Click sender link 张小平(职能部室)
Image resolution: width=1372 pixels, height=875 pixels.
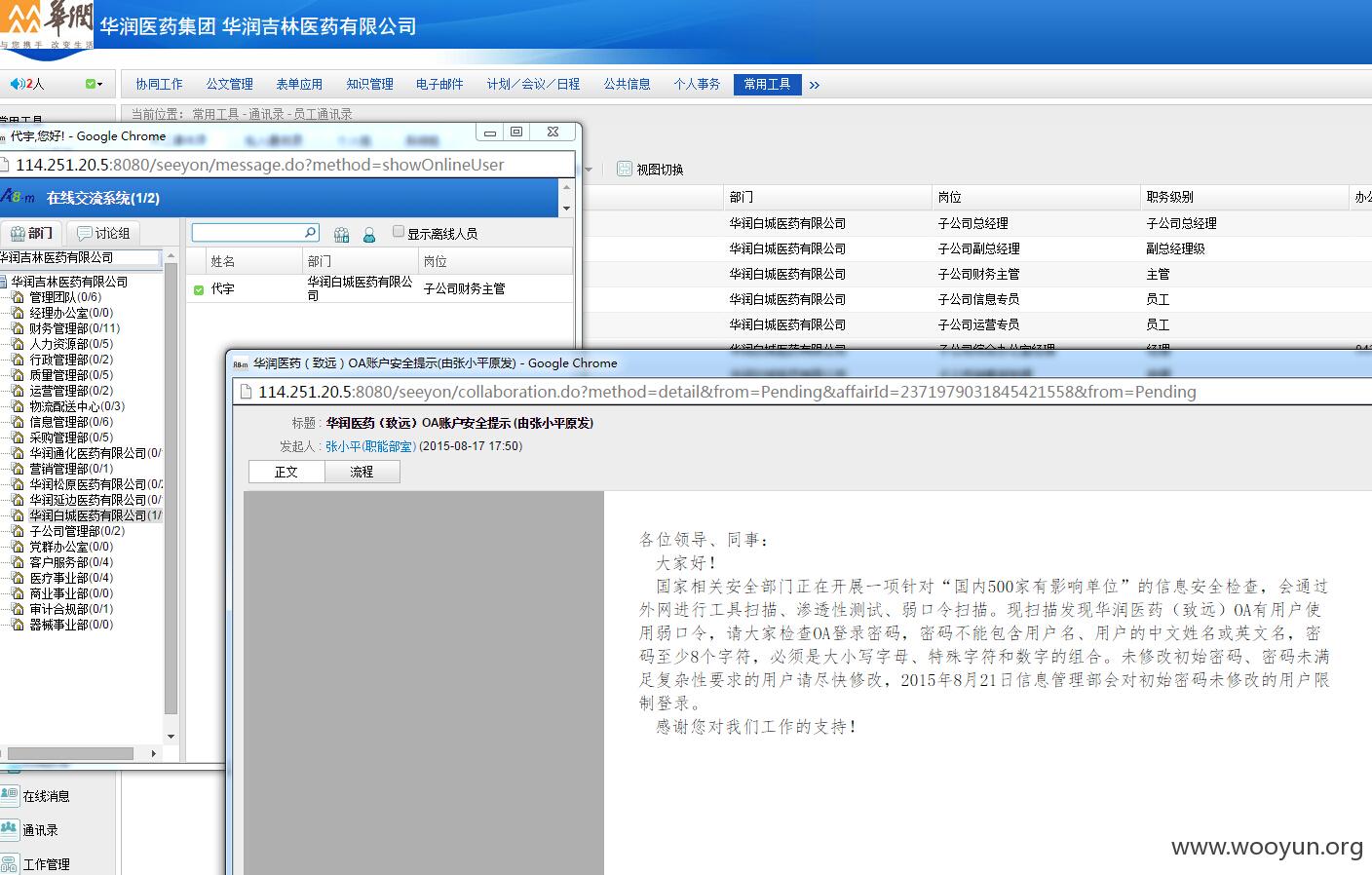[370, 446]
